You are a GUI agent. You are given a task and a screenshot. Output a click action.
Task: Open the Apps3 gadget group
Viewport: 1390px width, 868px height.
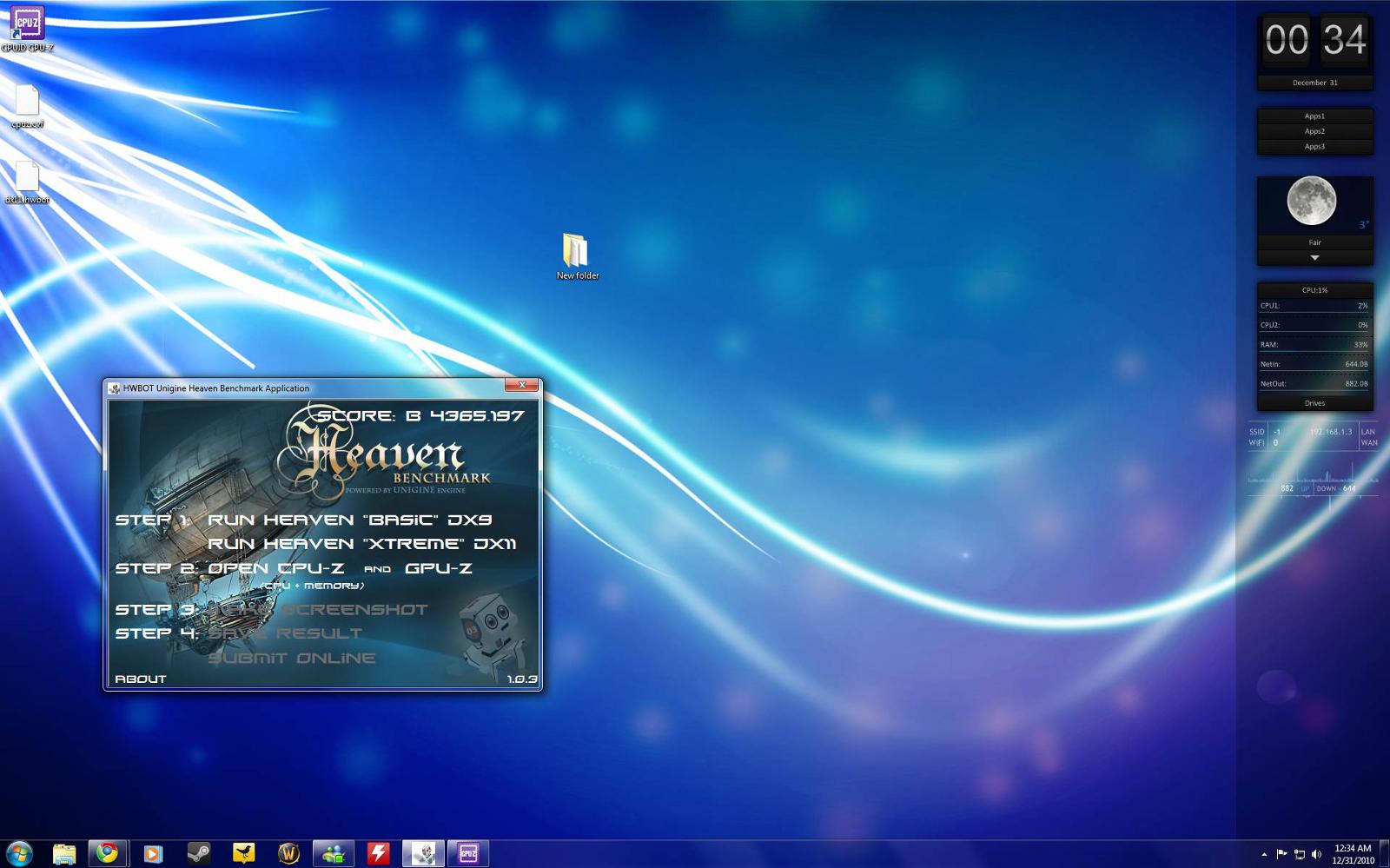coord(1315,147)
